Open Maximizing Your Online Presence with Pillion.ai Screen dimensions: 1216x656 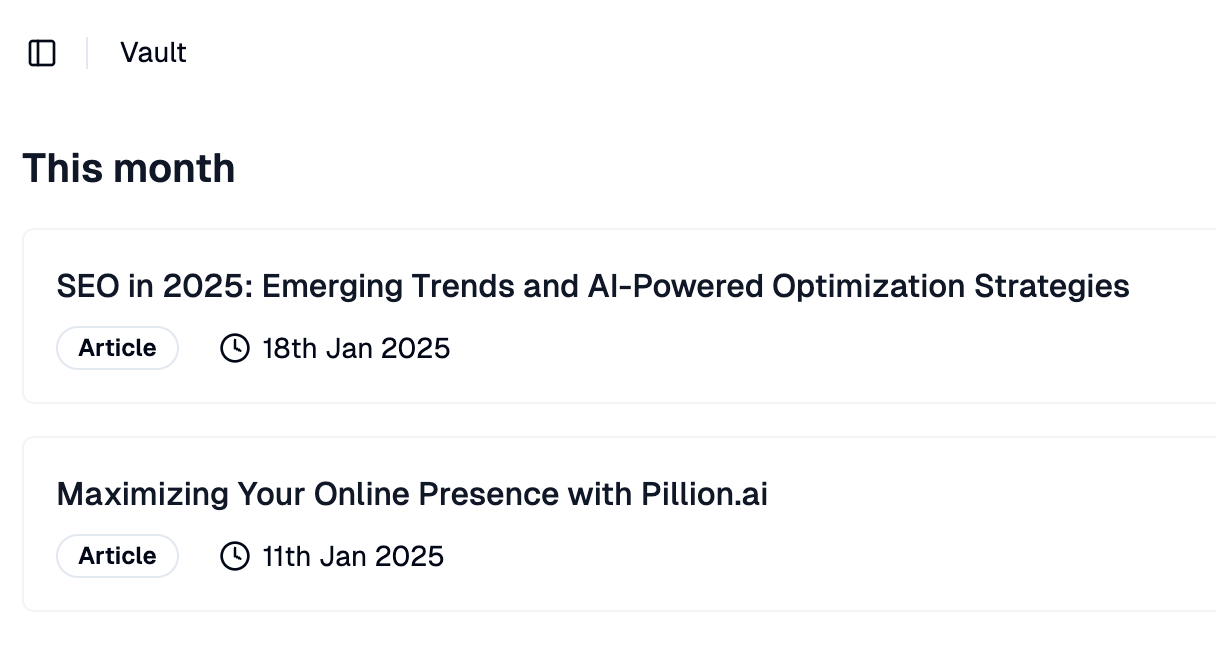coord(413,494)
